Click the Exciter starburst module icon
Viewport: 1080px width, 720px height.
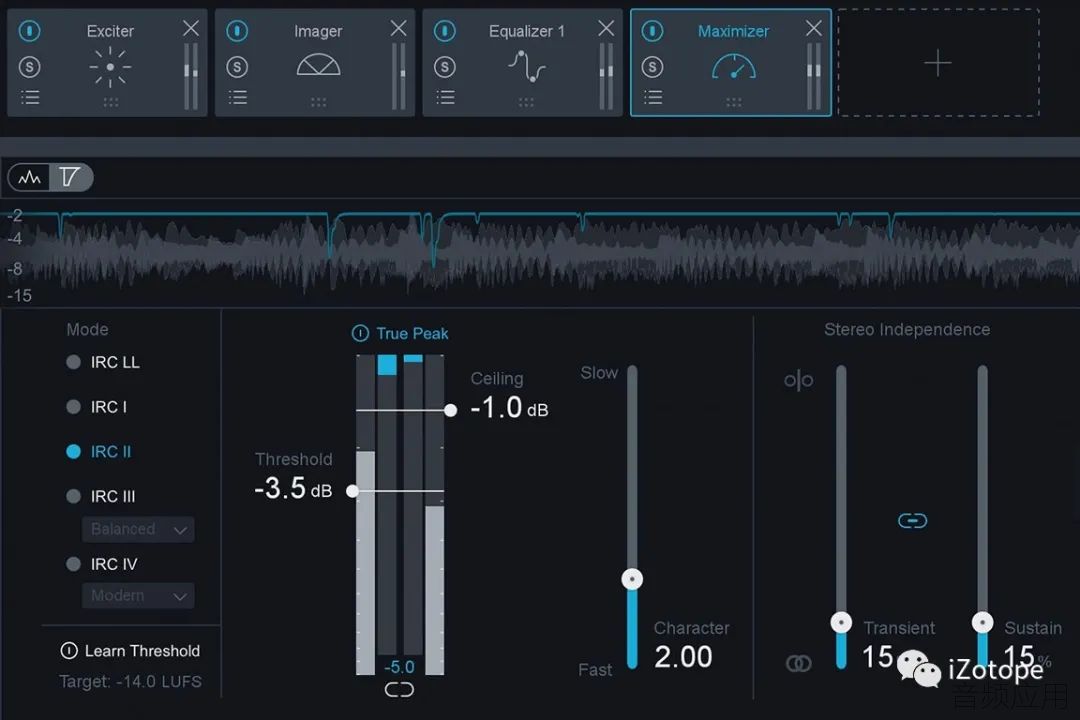[x=110, y=67]
